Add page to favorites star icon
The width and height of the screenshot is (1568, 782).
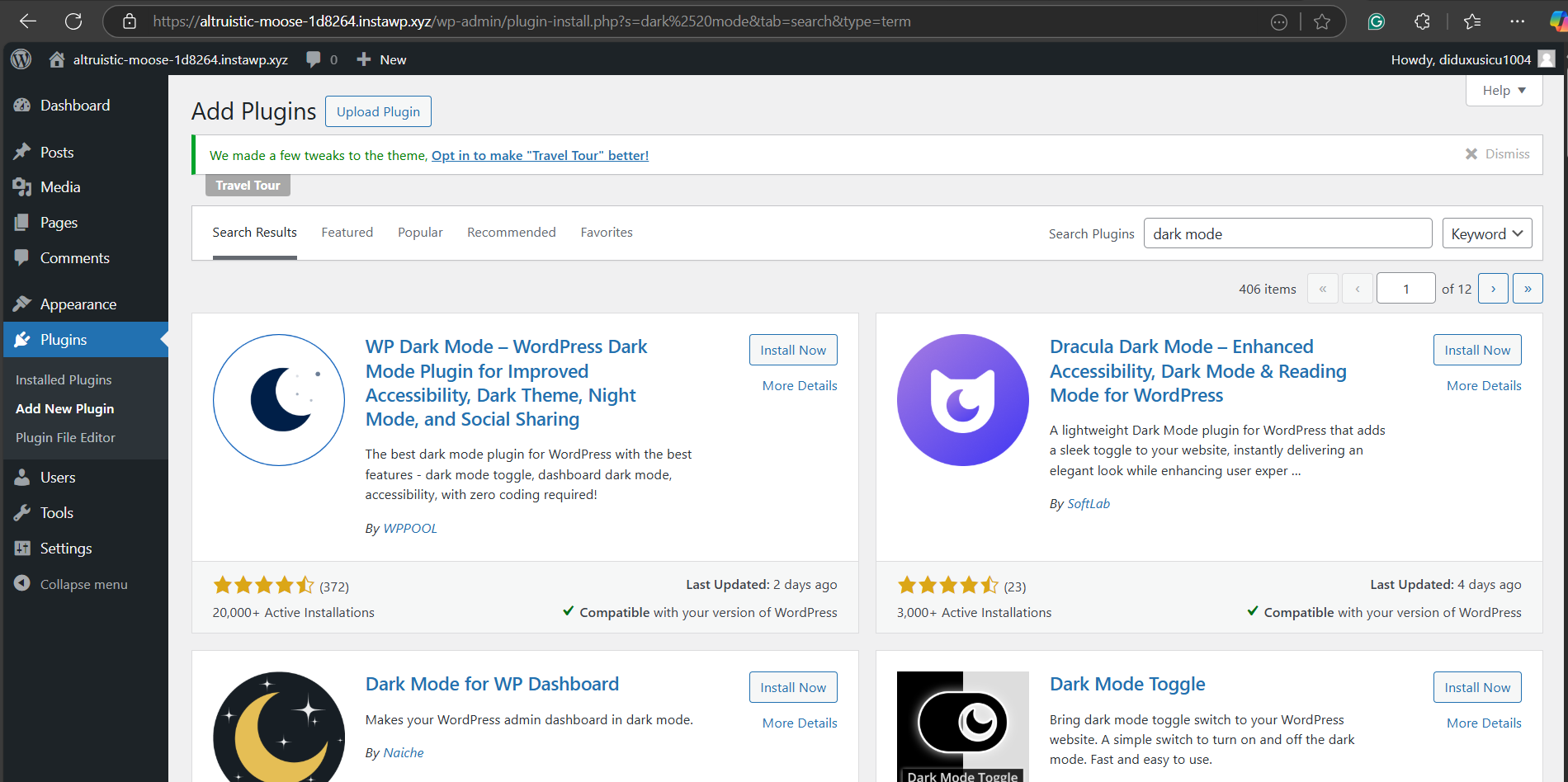(x=1322, y=21)
